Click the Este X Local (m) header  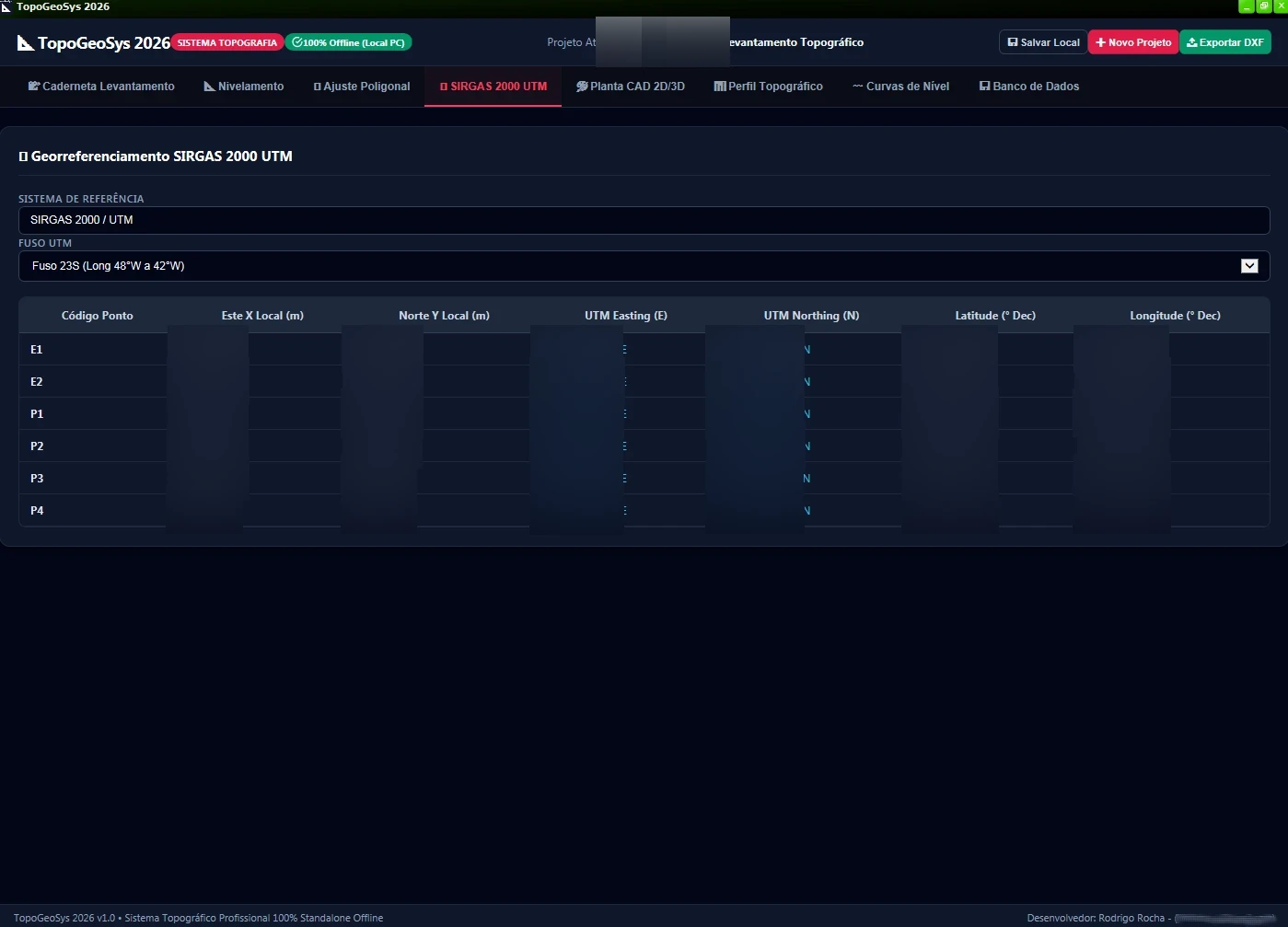pyautogui.click(x=262, y=316)
